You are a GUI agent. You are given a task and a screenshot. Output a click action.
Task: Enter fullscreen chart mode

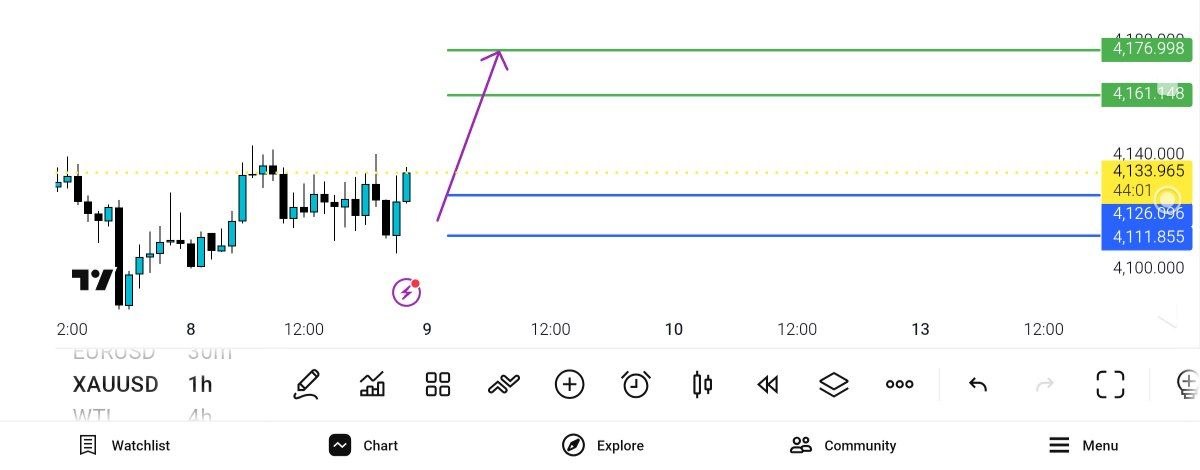coord(1110,385)
